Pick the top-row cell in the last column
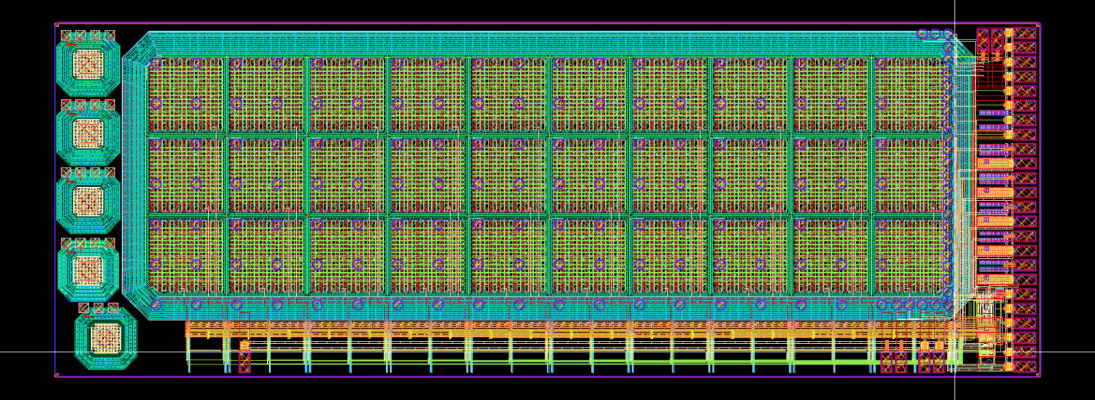Screen dimensions: 1095x400 pyautogui.click(x=911, y=94)
